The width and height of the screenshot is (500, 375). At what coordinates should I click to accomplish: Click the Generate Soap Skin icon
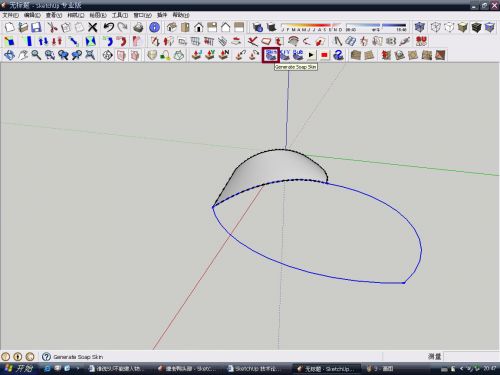271,55
